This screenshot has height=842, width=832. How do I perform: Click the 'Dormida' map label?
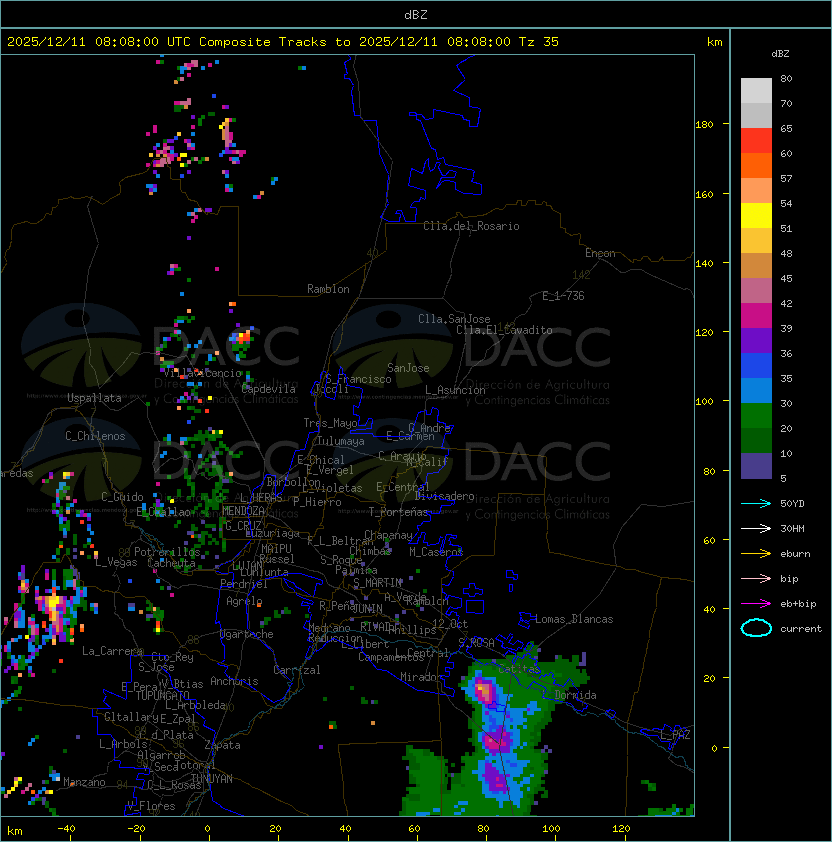click(x=575, y=695)
